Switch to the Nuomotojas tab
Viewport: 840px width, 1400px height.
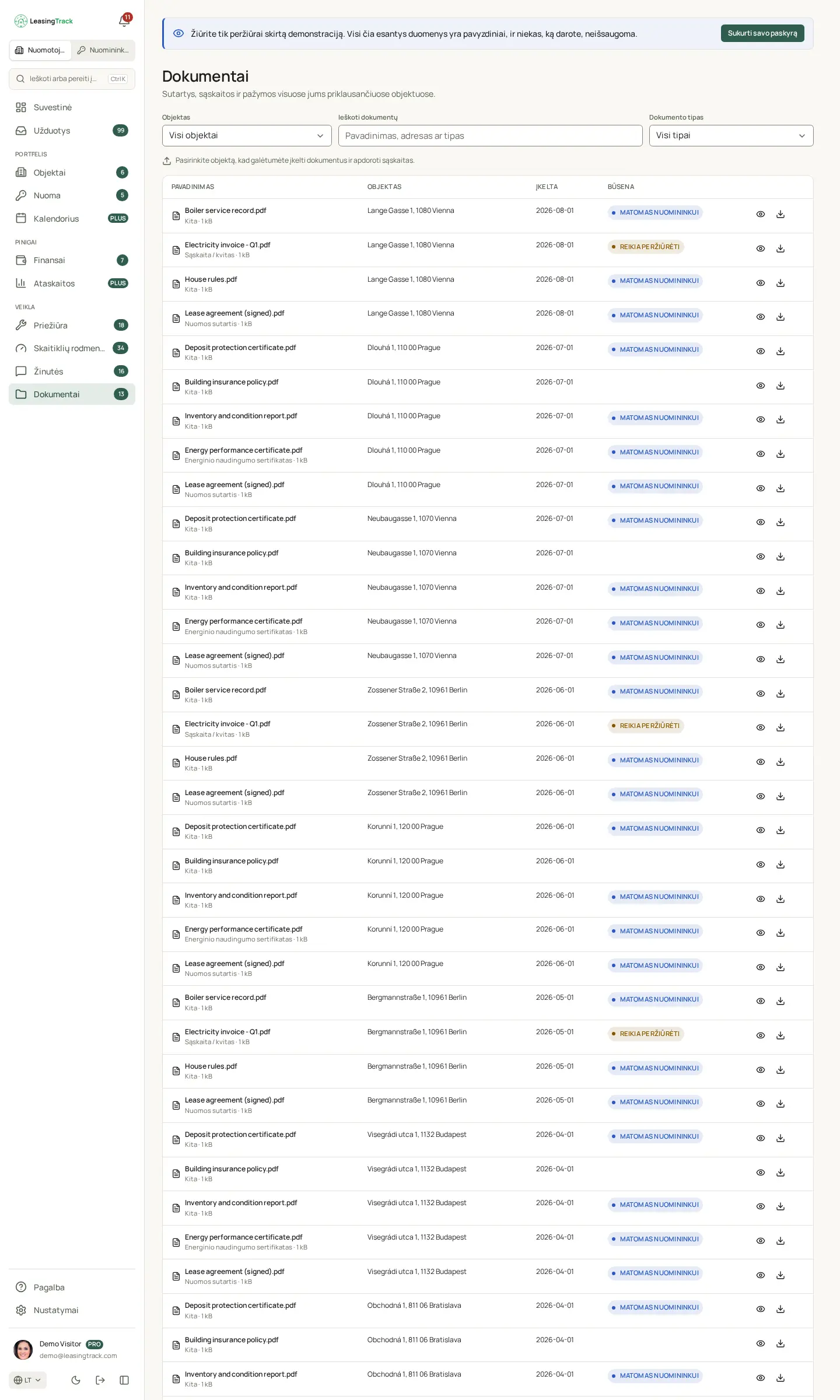(40, 50)
